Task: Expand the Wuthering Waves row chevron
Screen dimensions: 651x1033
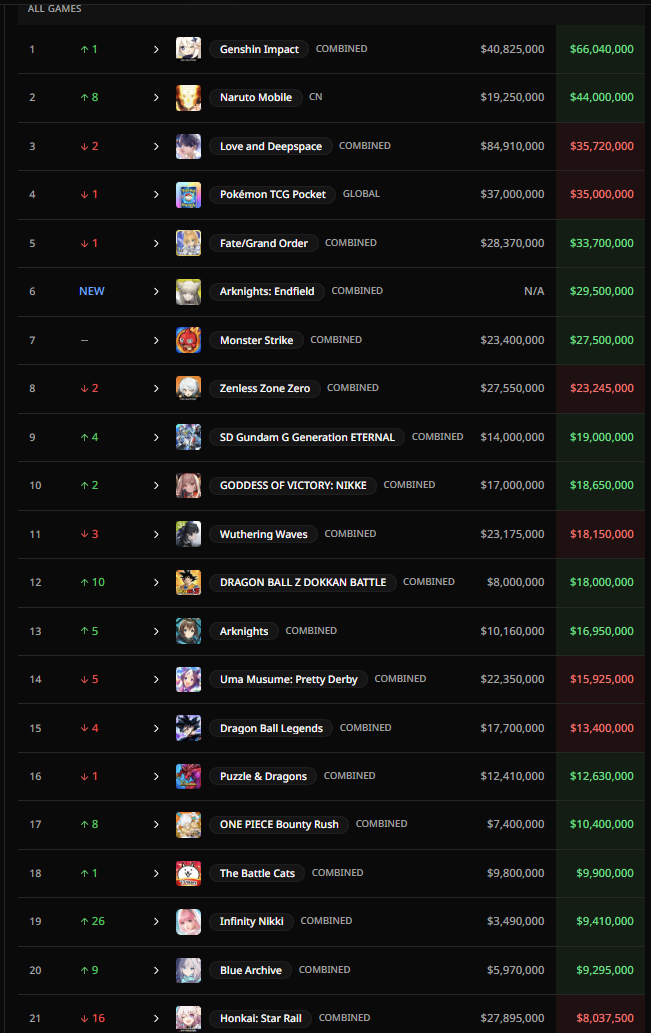Action: (156, 534)
